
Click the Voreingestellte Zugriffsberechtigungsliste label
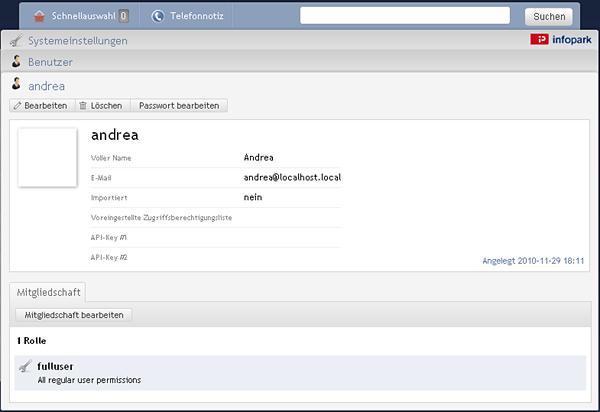(x=161, y=218)
